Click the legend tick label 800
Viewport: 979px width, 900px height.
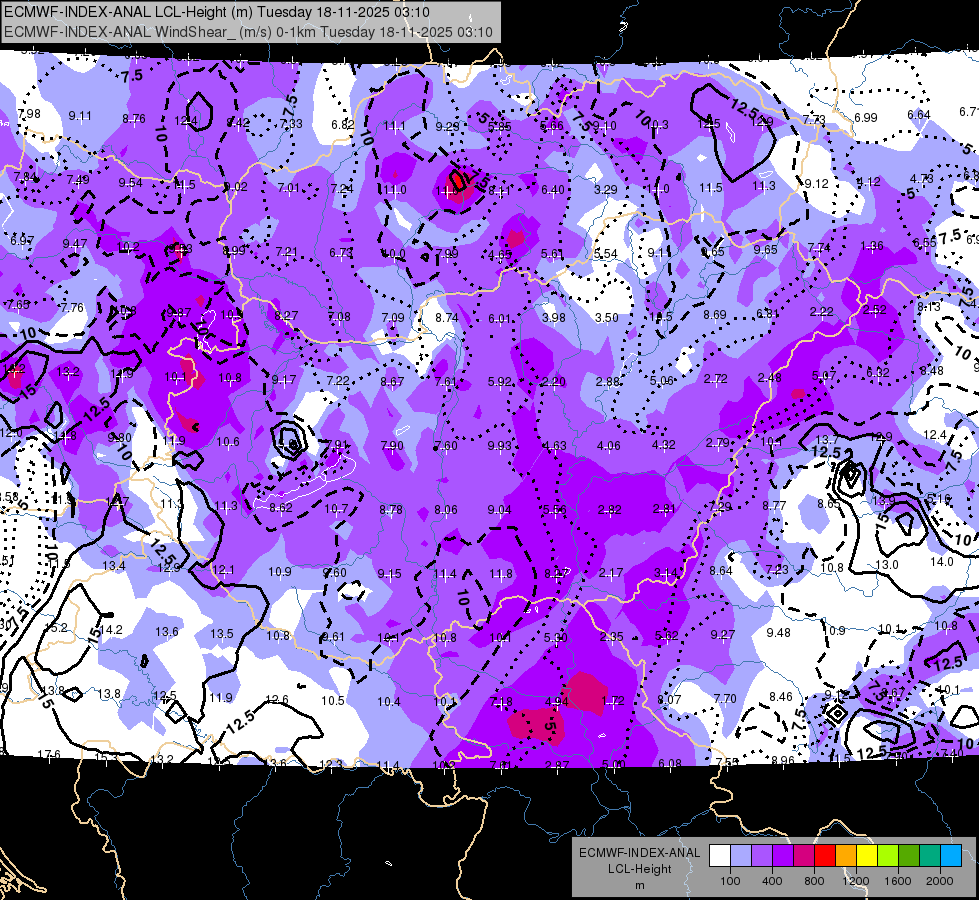click(814, 881)
